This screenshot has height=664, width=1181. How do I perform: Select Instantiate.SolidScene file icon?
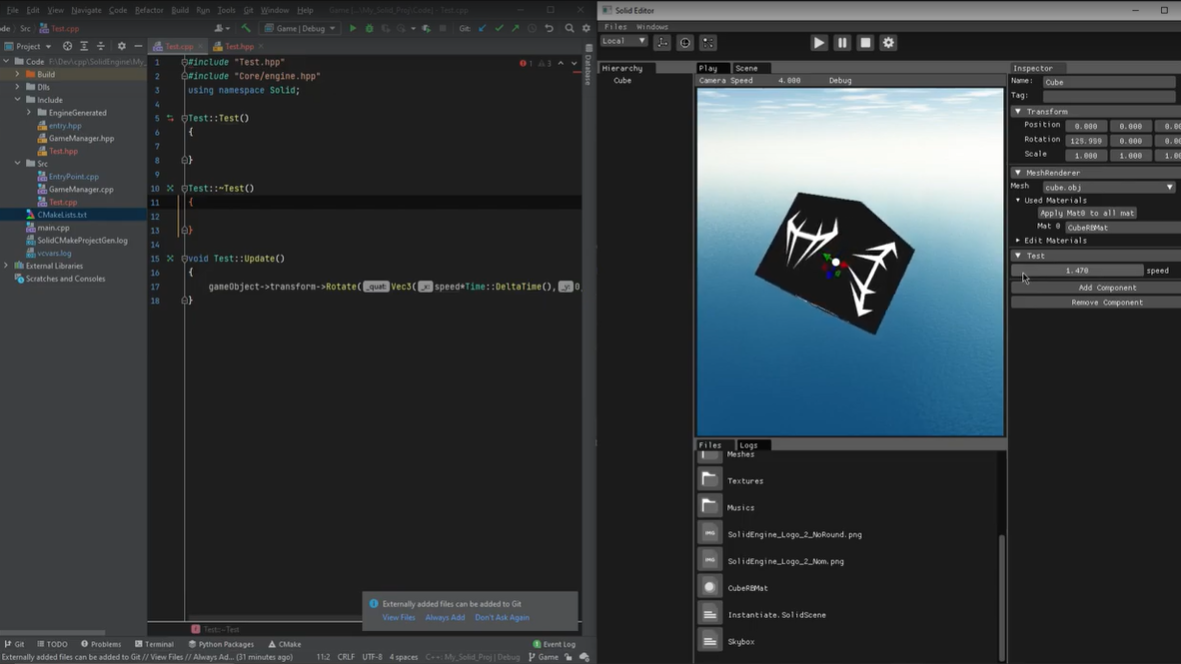coord(709,614)
